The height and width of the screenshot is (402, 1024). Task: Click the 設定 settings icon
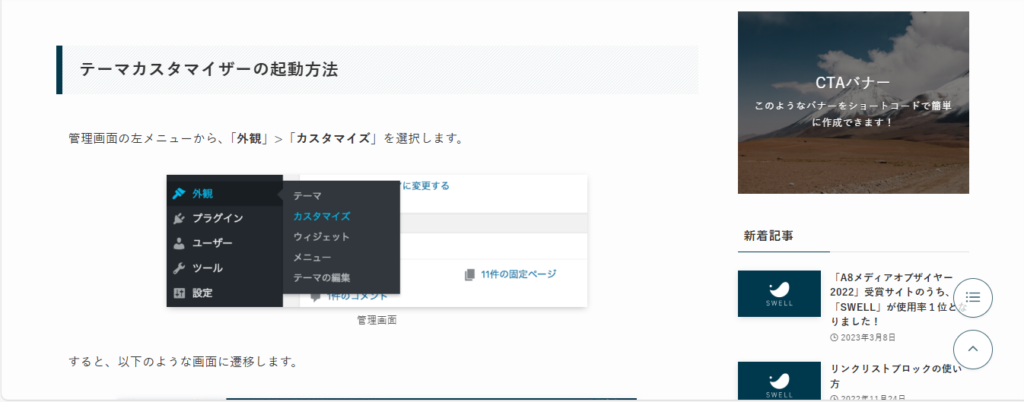(x=178, y=293)
